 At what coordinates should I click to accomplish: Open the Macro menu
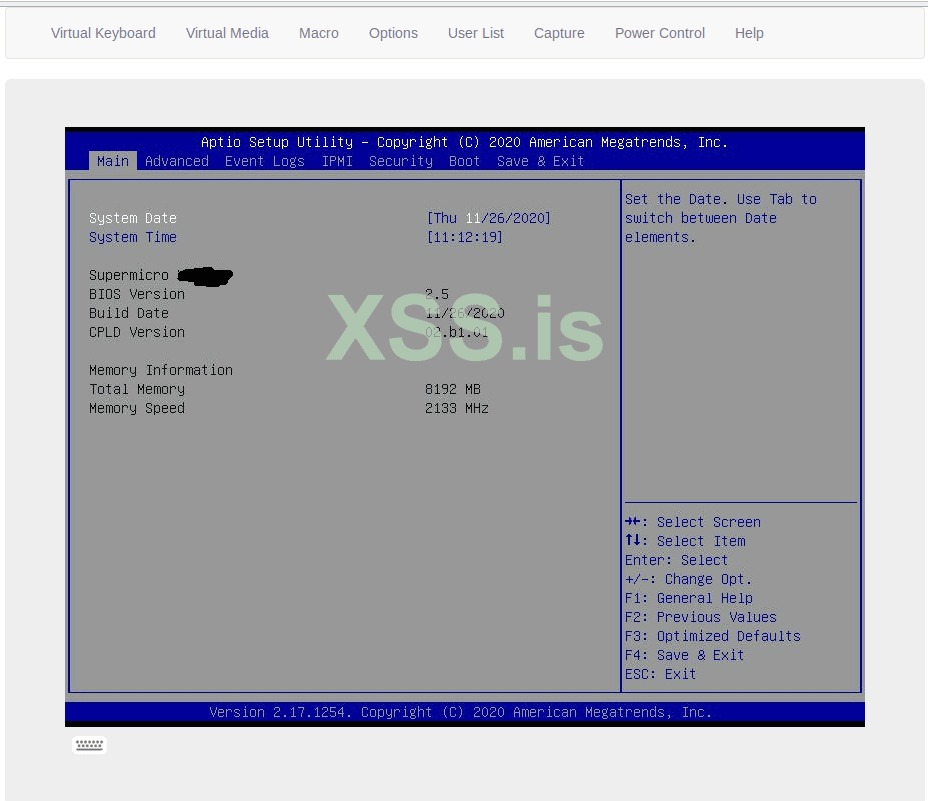pyautogui.click(x=318, y=33)
